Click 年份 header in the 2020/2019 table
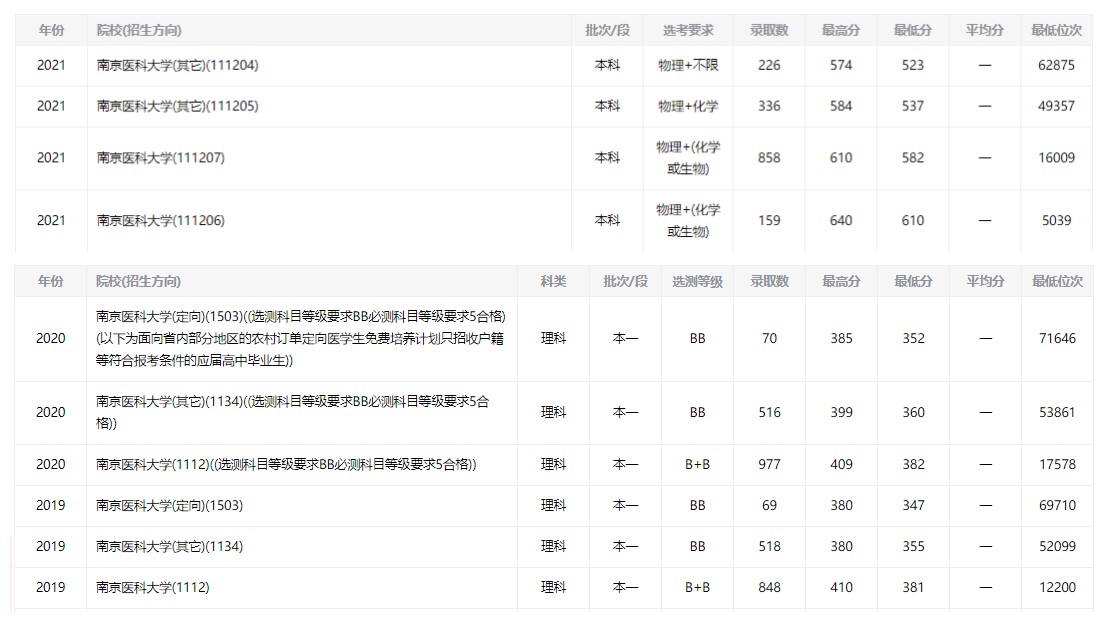The width and height of the screenshot is (1107, 622). point(51,282)
